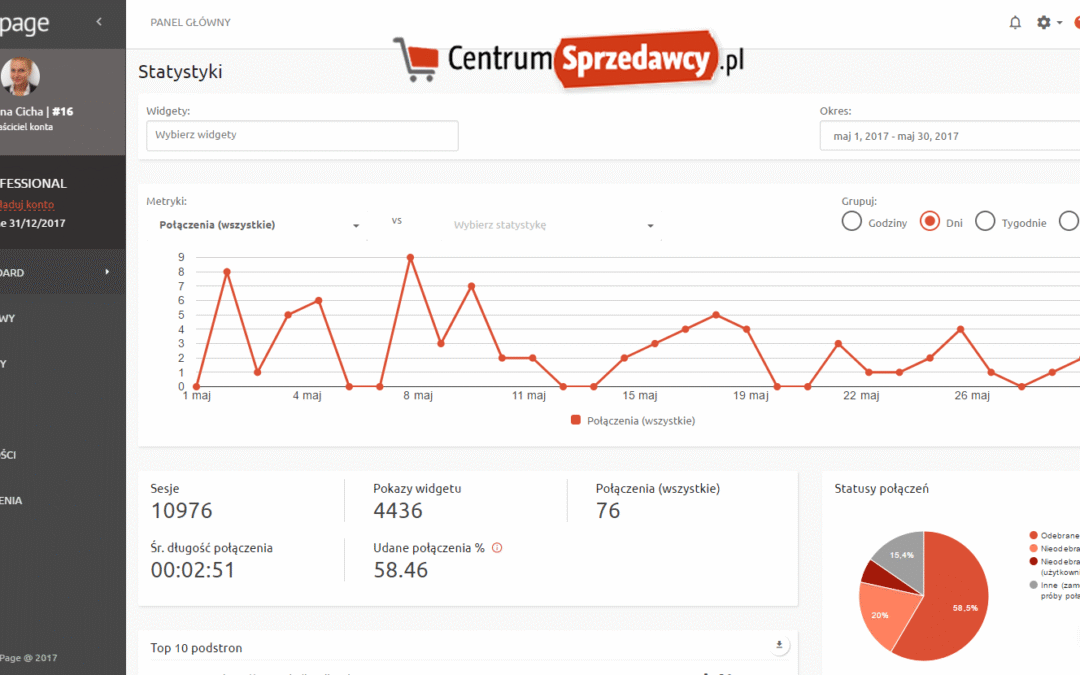The width and height of the screenshot is (1080, 675).
Task: Click the Odebrane legend color dot
Action: click(x=1033, y=535)
